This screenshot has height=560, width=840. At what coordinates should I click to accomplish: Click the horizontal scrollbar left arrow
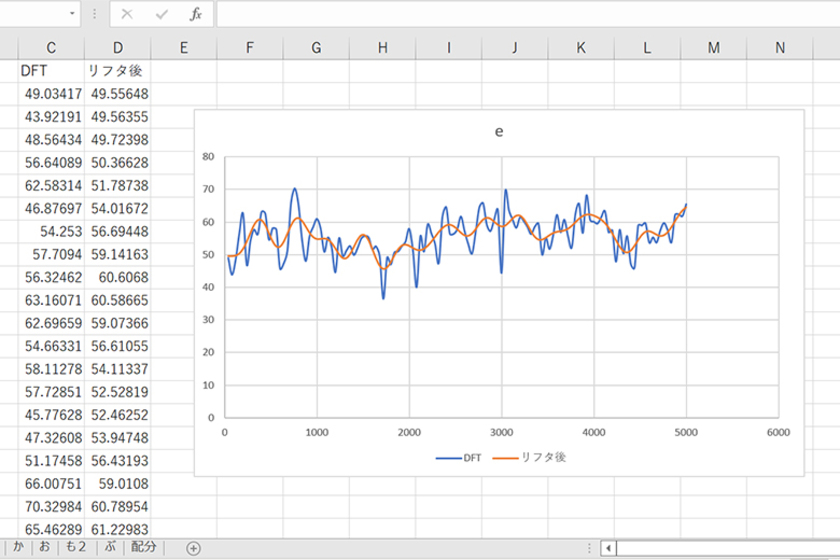609,547
